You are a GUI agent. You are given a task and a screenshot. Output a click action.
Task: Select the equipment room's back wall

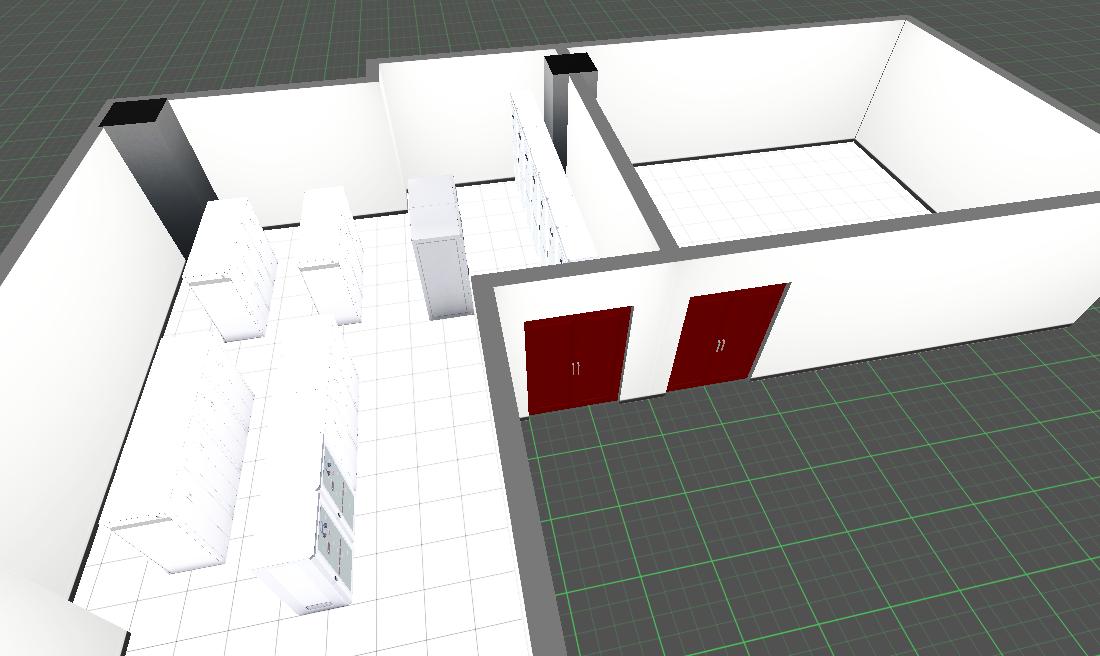pyautogui.click(x=280, y=150)
